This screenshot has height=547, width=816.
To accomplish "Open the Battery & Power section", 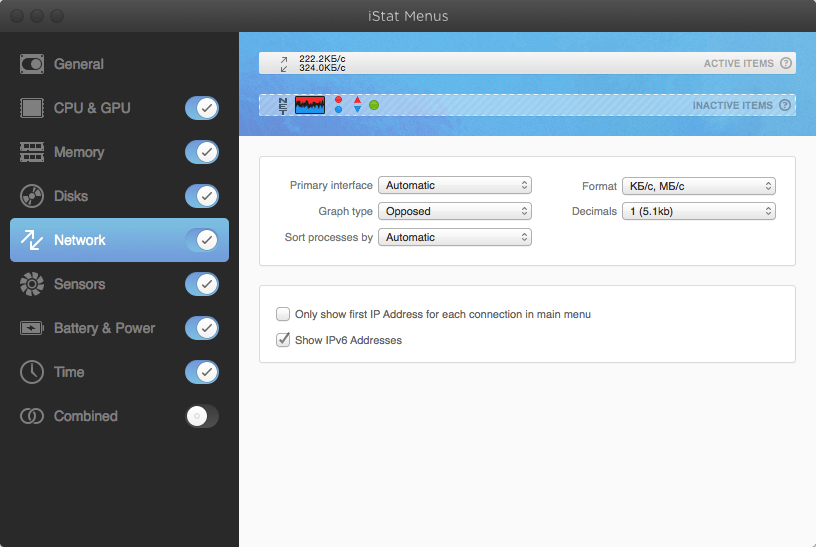I will pyautogui.click(x=105, y=328).
